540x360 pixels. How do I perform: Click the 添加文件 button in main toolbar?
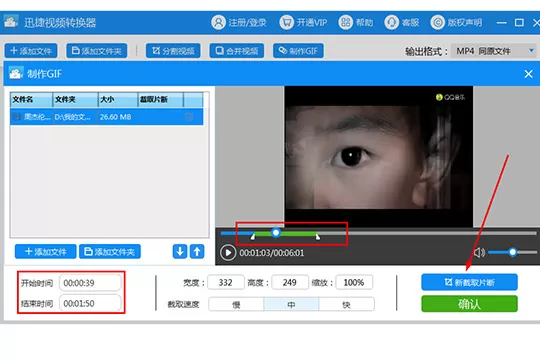[31, 51]
